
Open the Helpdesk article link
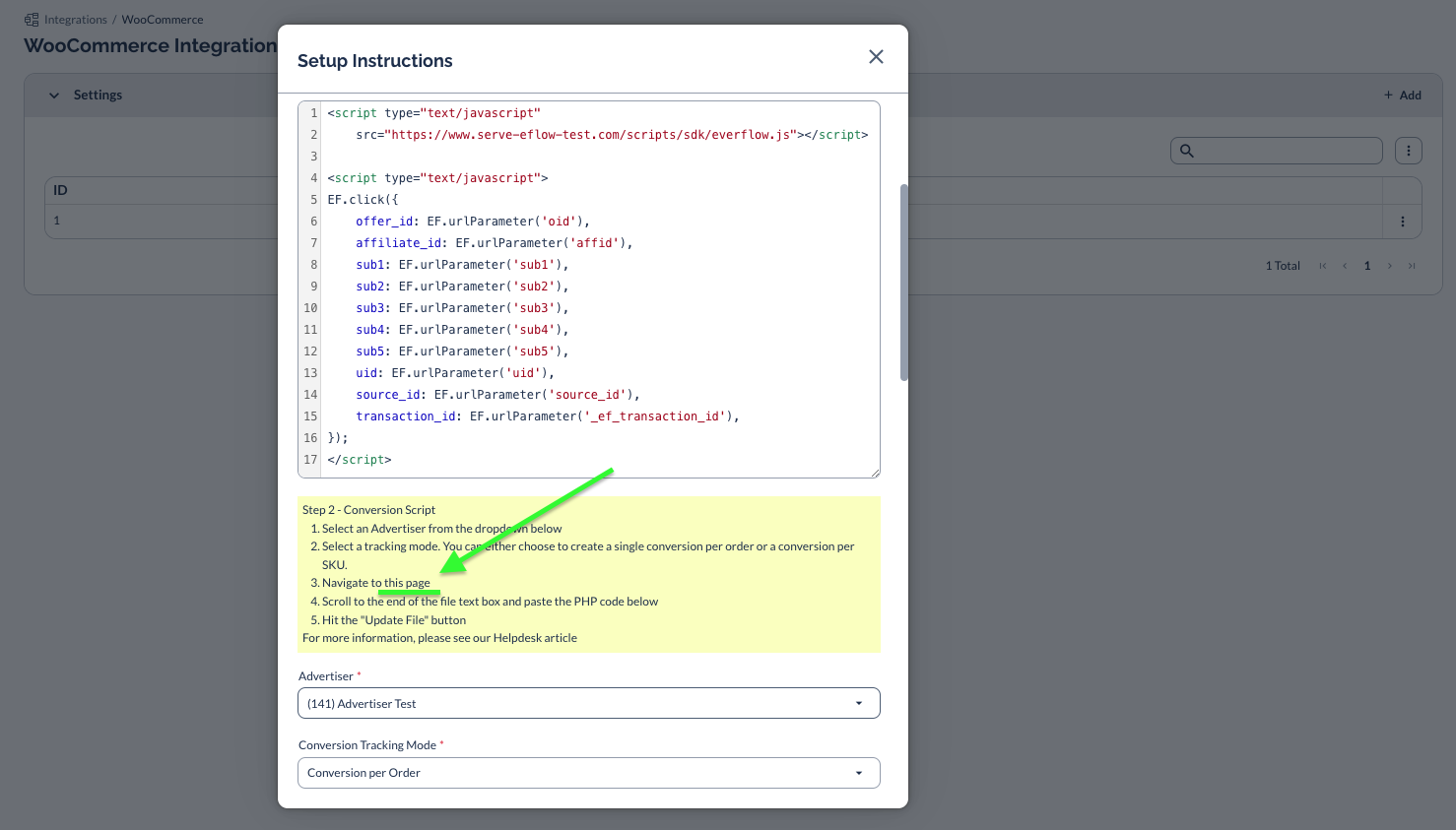click(535, 638)
